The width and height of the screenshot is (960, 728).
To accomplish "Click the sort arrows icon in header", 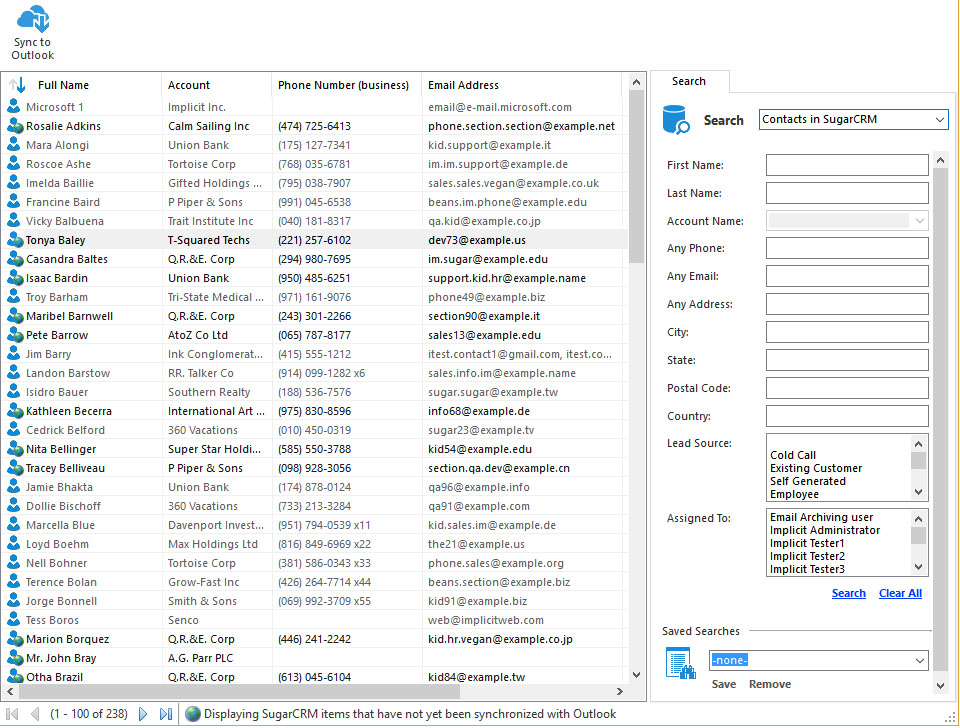I will (x=17, y=85).
